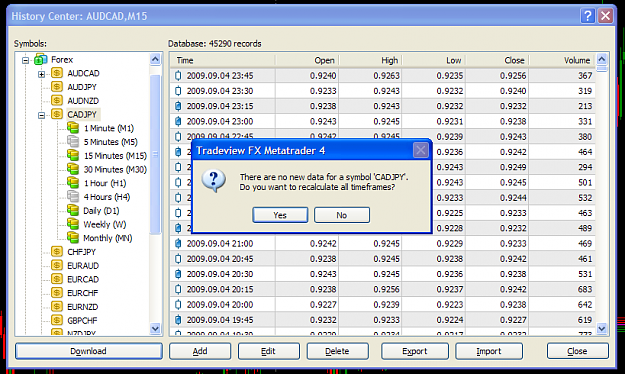
Task: Click Yes in the recalculate dialog
Action: 280,215
